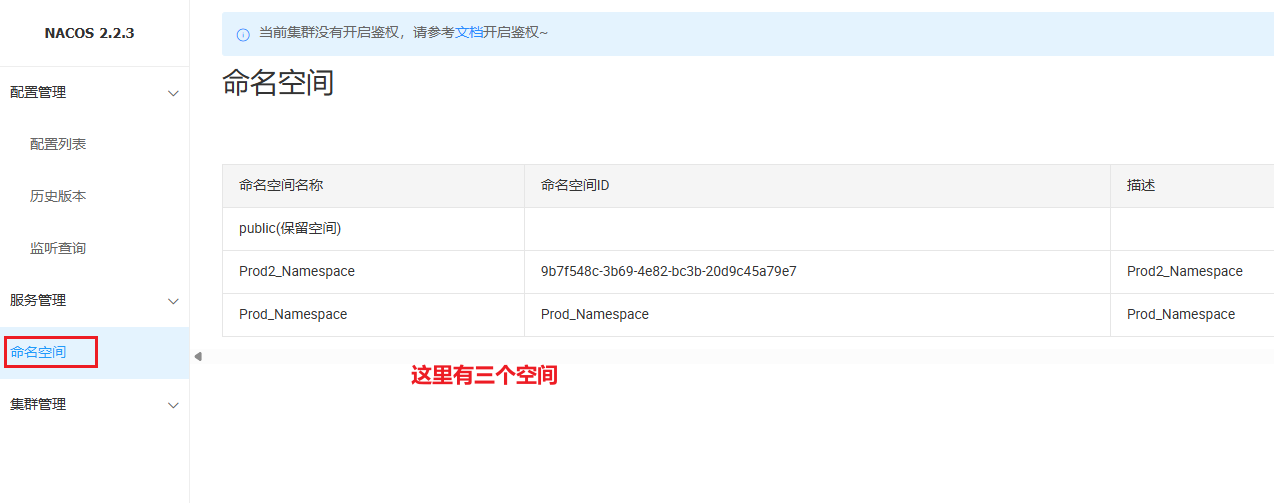Select the Prod_Namespace ID cell
Viewport: 1274px width, 503px height.
pyautogui.click(x=817, y=315)
